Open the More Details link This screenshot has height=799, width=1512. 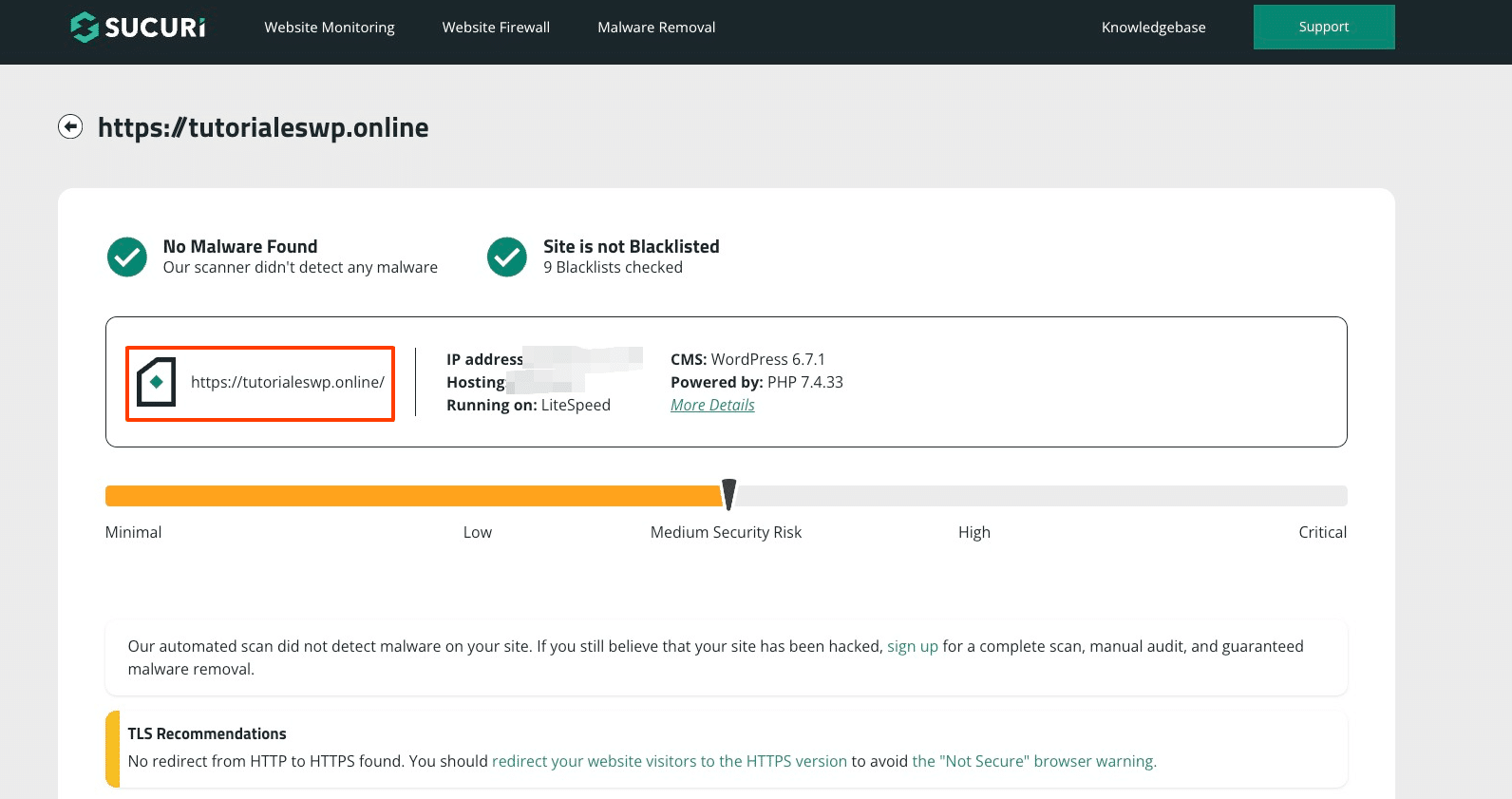click(712, 405)
